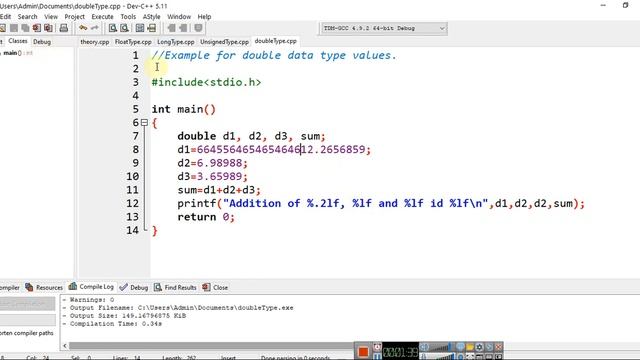
Task: Open the Tools menu
Action: click(128, 17)
